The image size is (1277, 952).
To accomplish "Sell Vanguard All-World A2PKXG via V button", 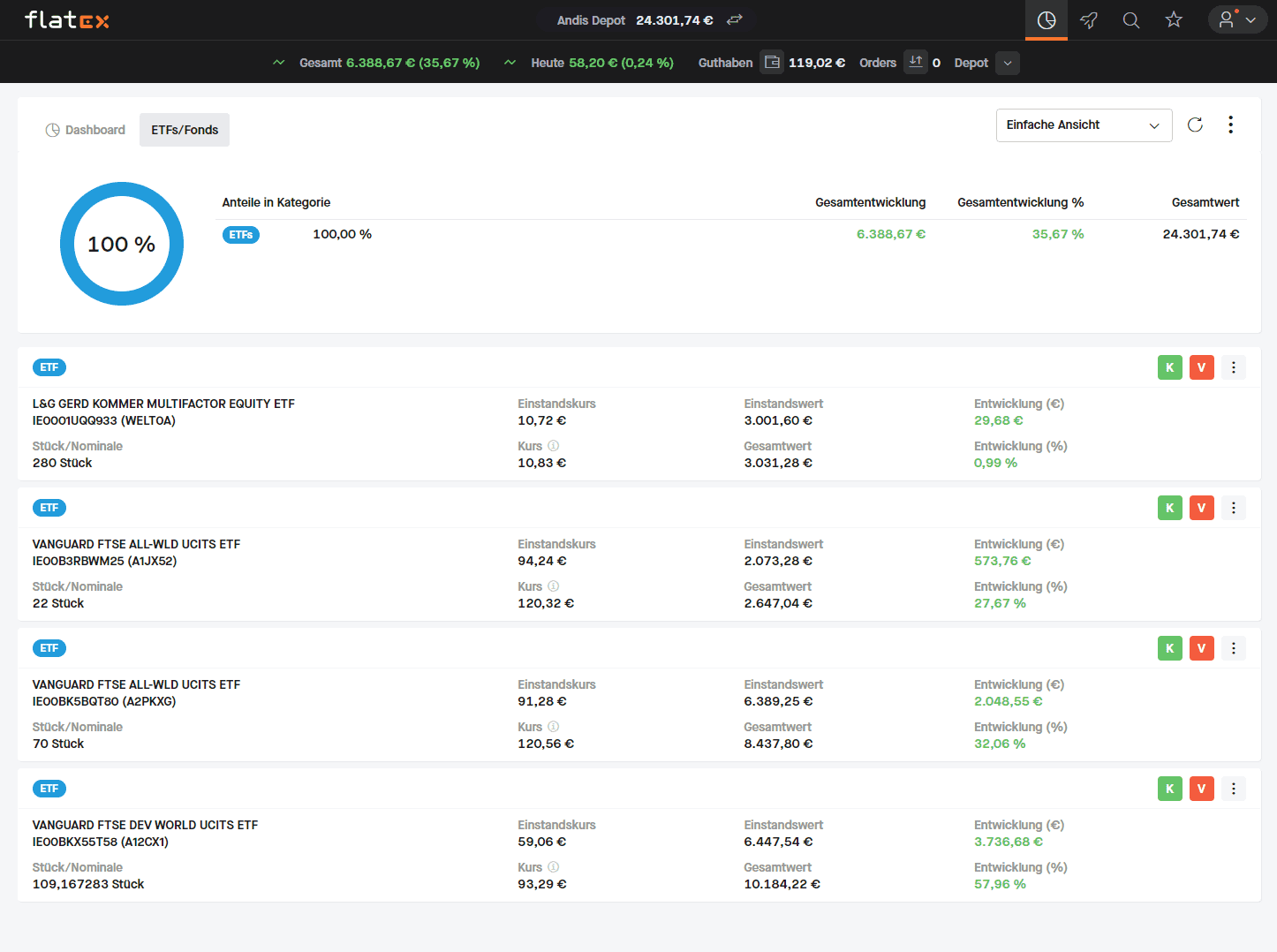I will [x=1202, y=648].
